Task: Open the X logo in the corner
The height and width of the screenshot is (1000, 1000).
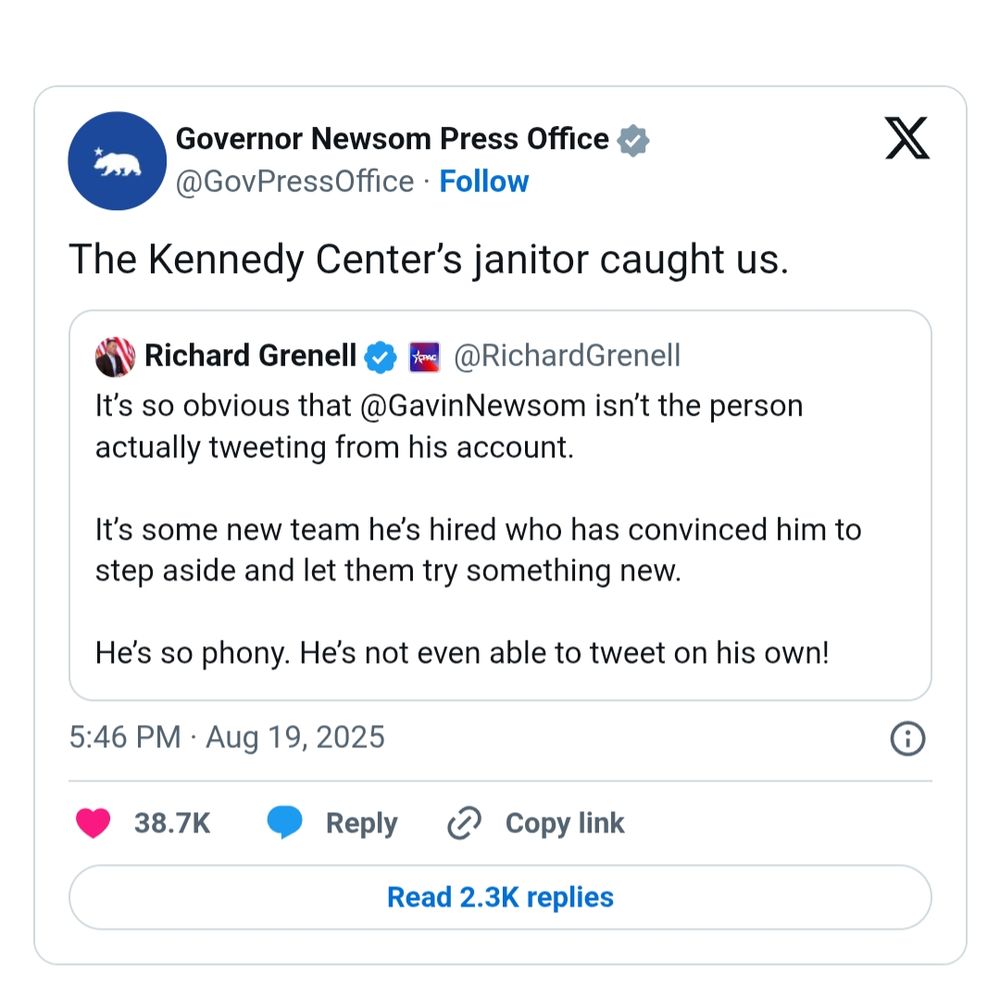Action: [x=907, y=138]
